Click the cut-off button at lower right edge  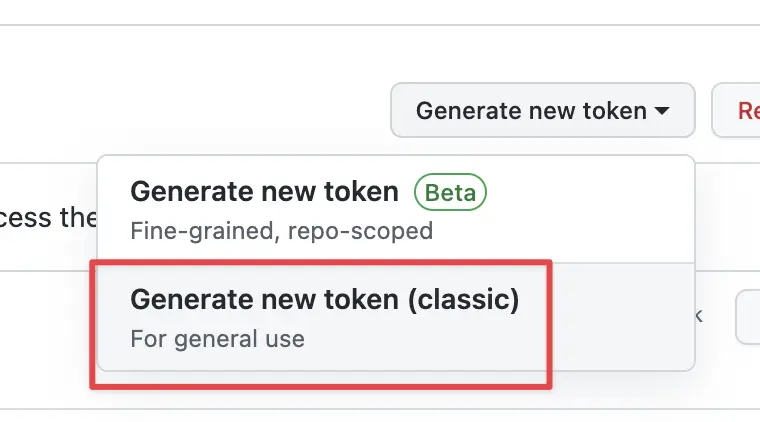(x=748, y=317)
